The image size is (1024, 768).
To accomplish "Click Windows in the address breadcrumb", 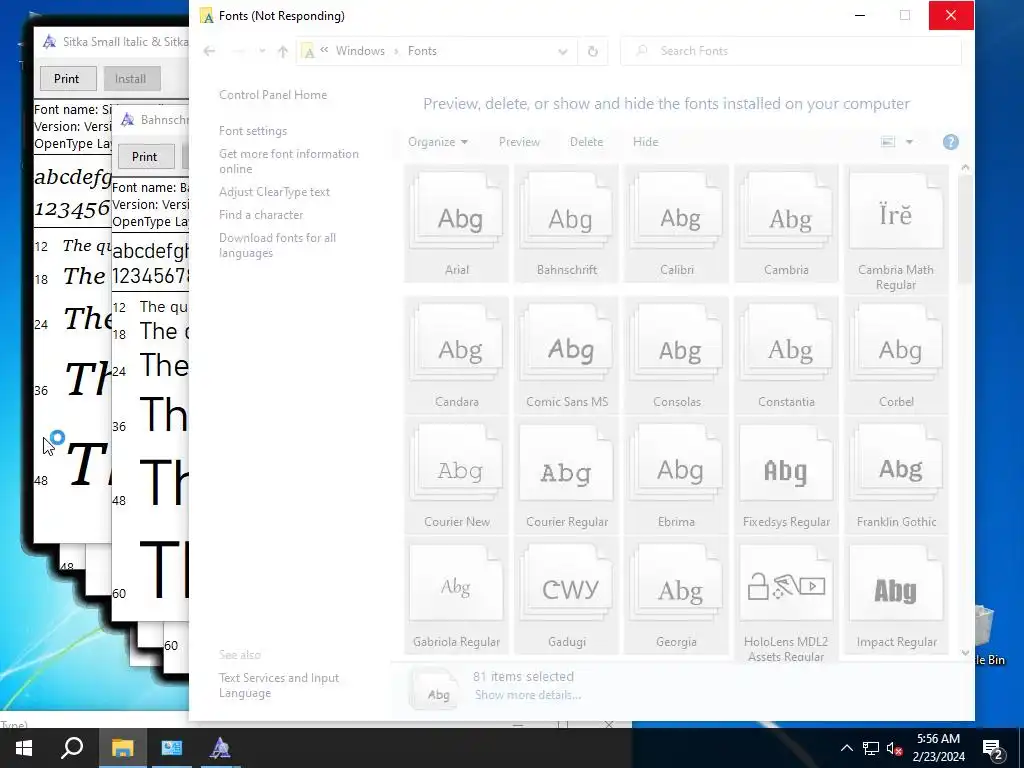I will point(360,51).
